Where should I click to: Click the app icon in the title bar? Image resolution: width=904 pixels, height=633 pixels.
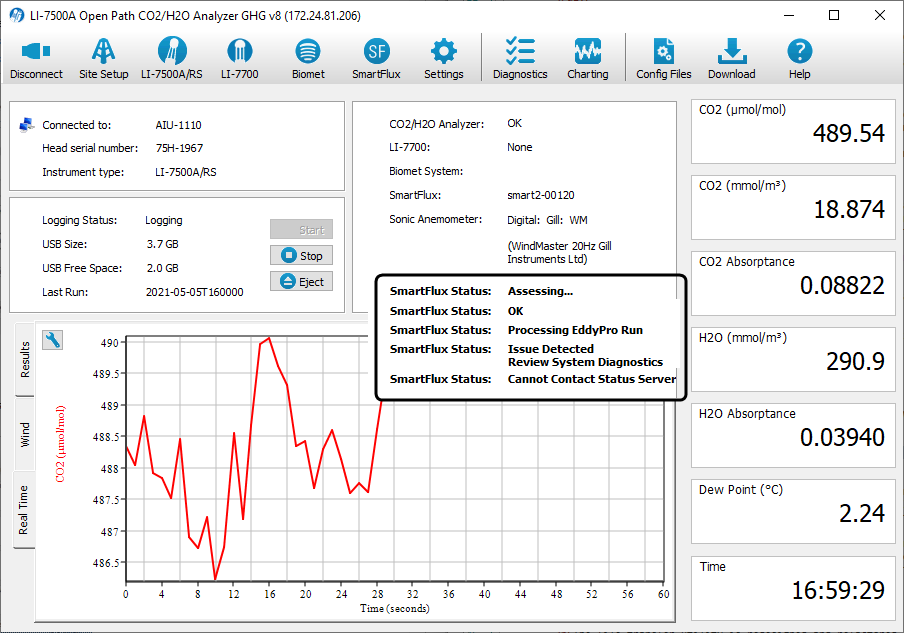(x=17, y=16)
